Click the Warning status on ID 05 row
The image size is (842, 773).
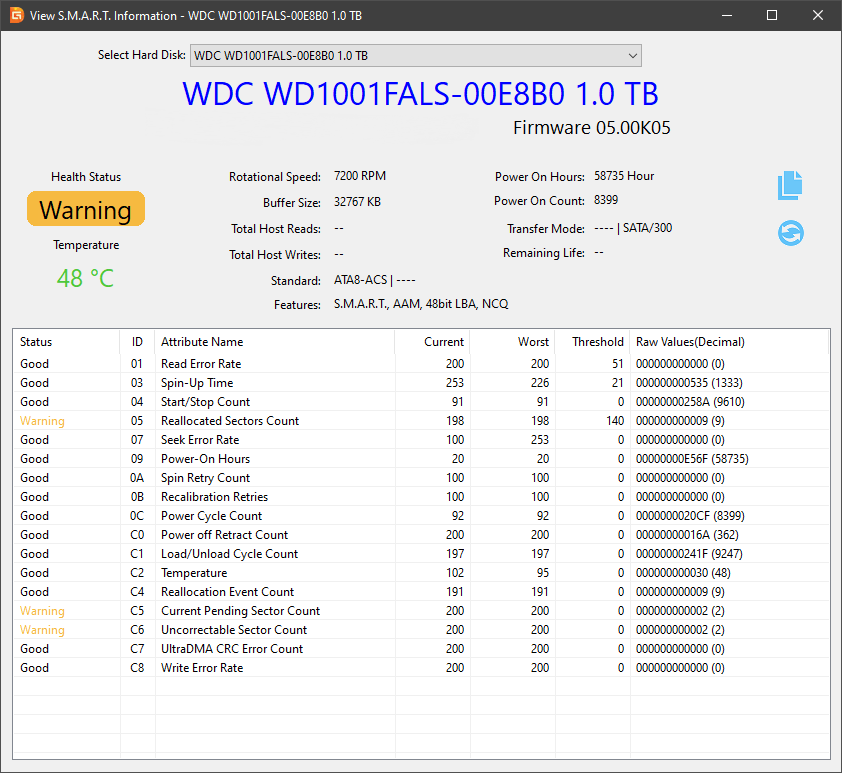(x=42, y=421)
